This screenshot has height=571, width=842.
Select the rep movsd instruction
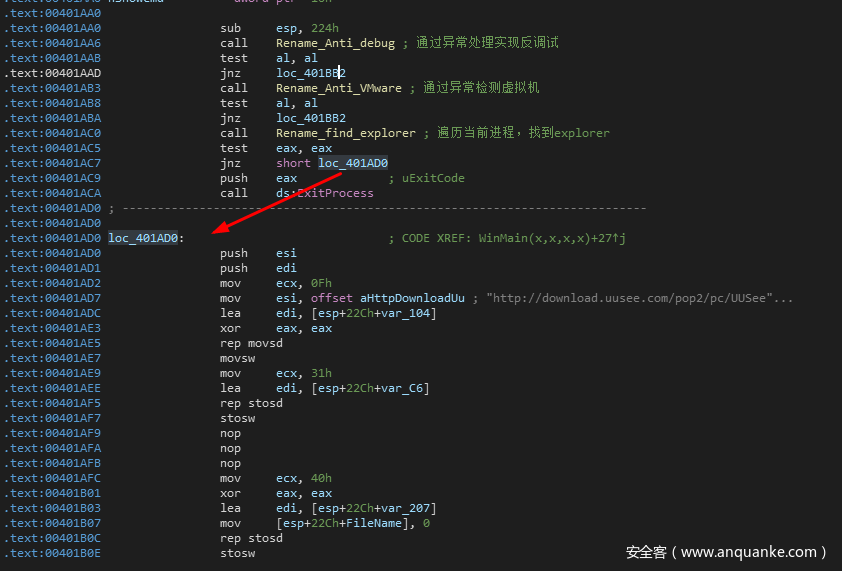tap(251, 343)
